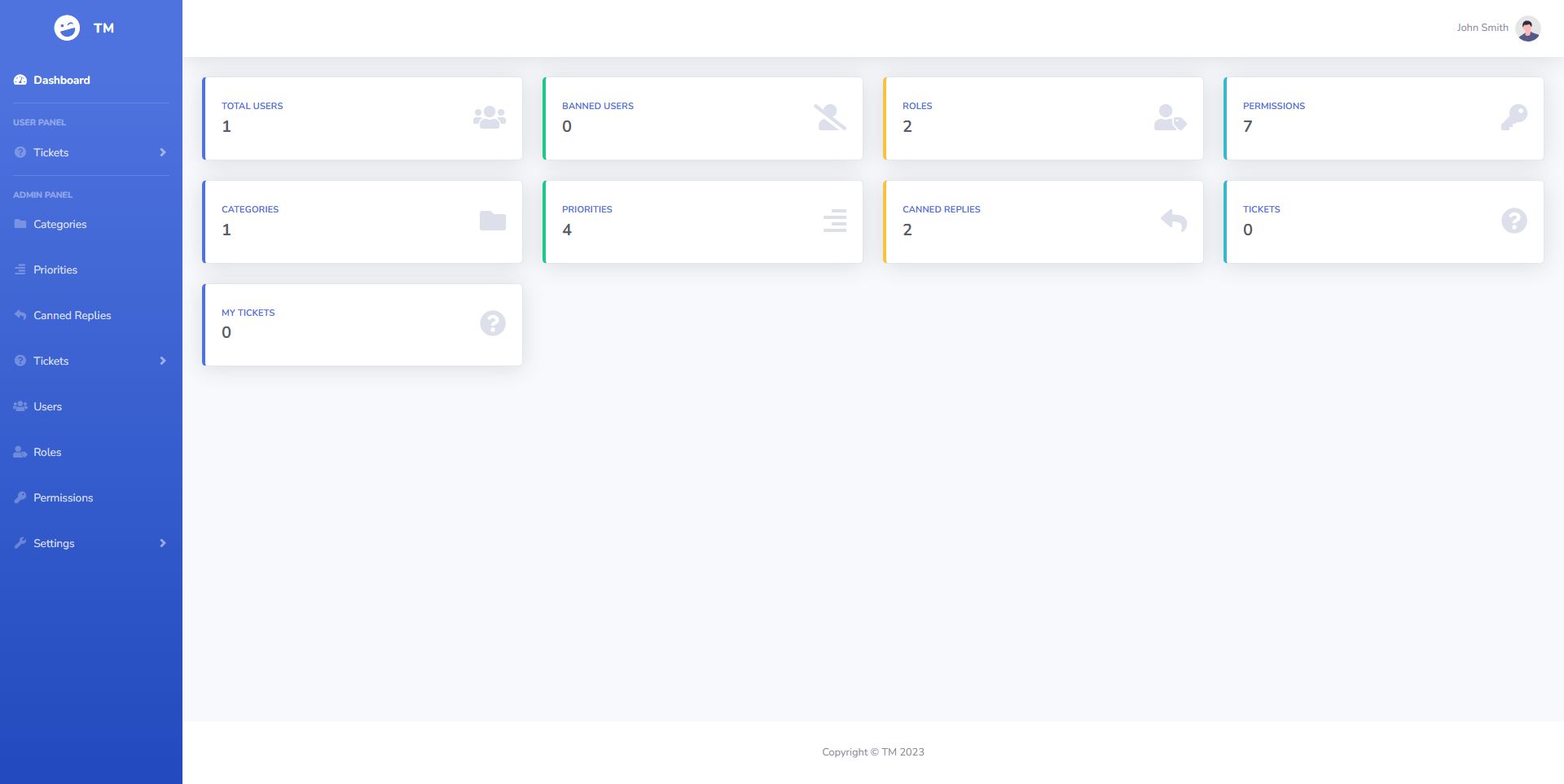1564x784 pixels.
Task: Open Categories in the sidebar
Action: (59, 224)
